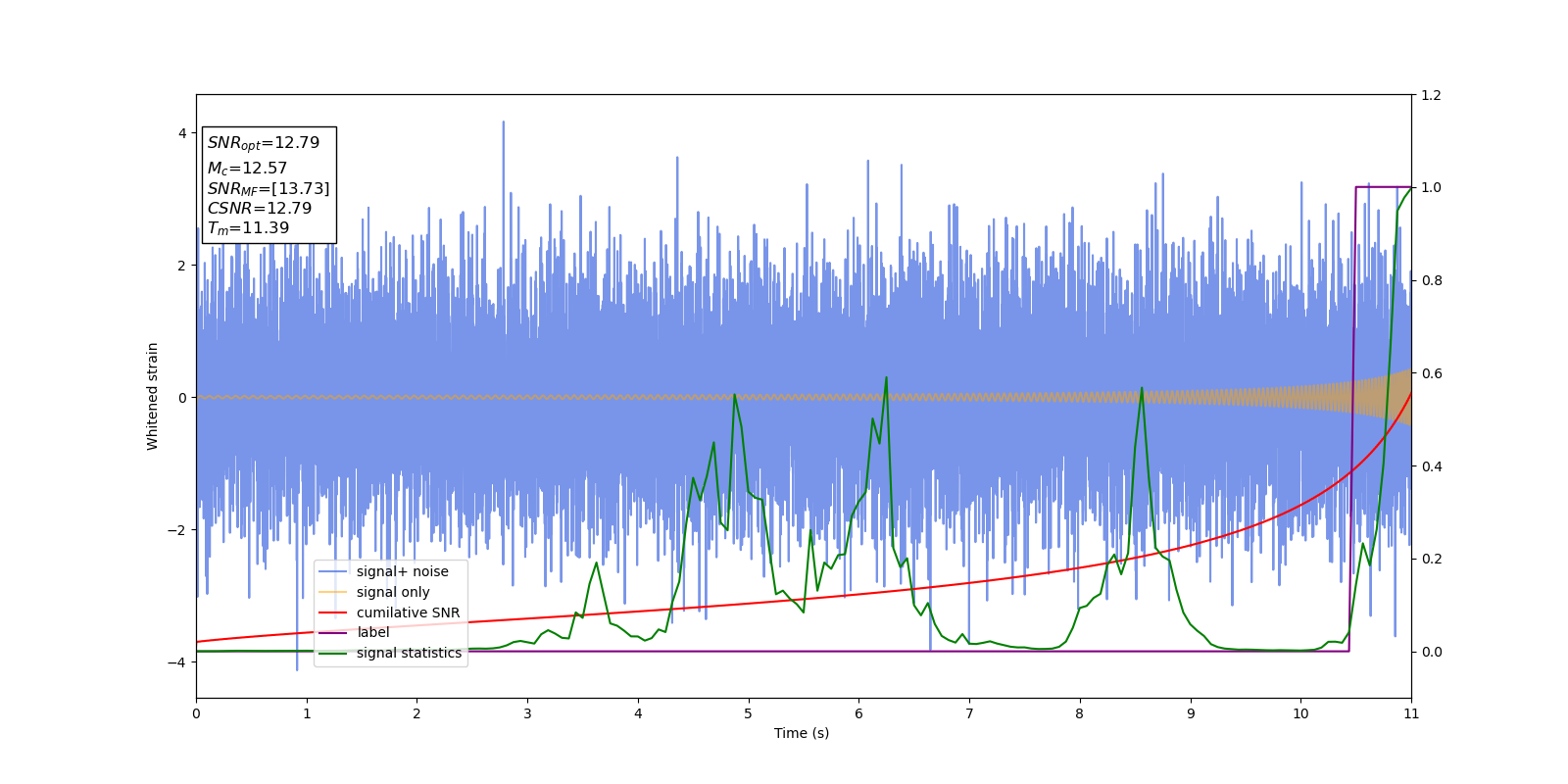The width and height of the screenshot is (1568, 784).
Task: Click x-axis tick label 3
Action: [527, 713]
